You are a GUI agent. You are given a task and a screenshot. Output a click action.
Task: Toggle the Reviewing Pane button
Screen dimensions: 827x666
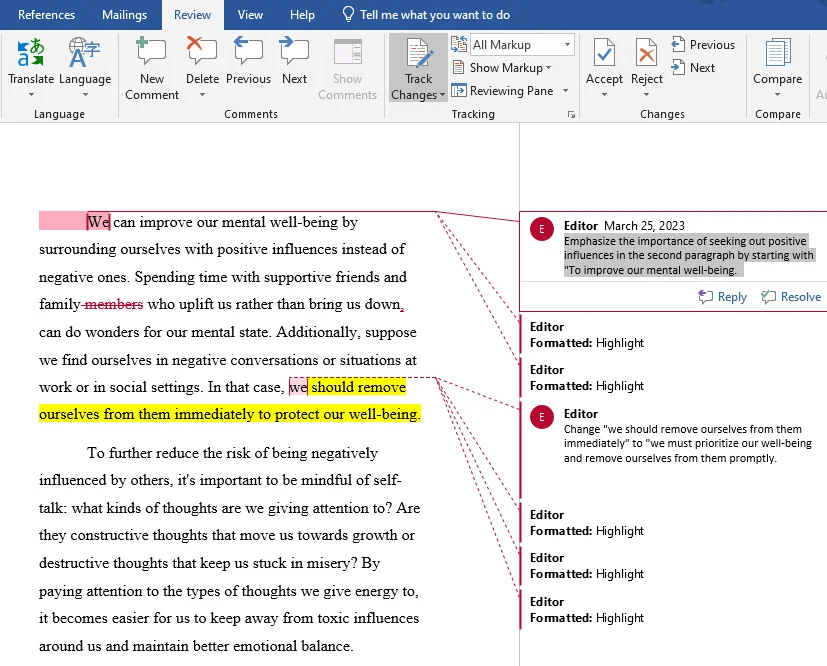coord(503,91)
